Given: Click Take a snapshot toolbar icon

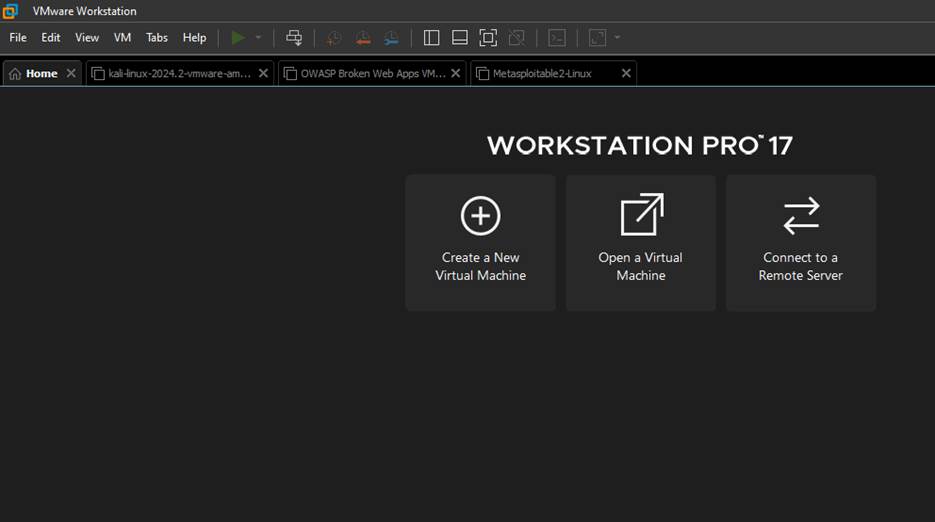Looking at the screenshot, I should [x=334, y=38].
